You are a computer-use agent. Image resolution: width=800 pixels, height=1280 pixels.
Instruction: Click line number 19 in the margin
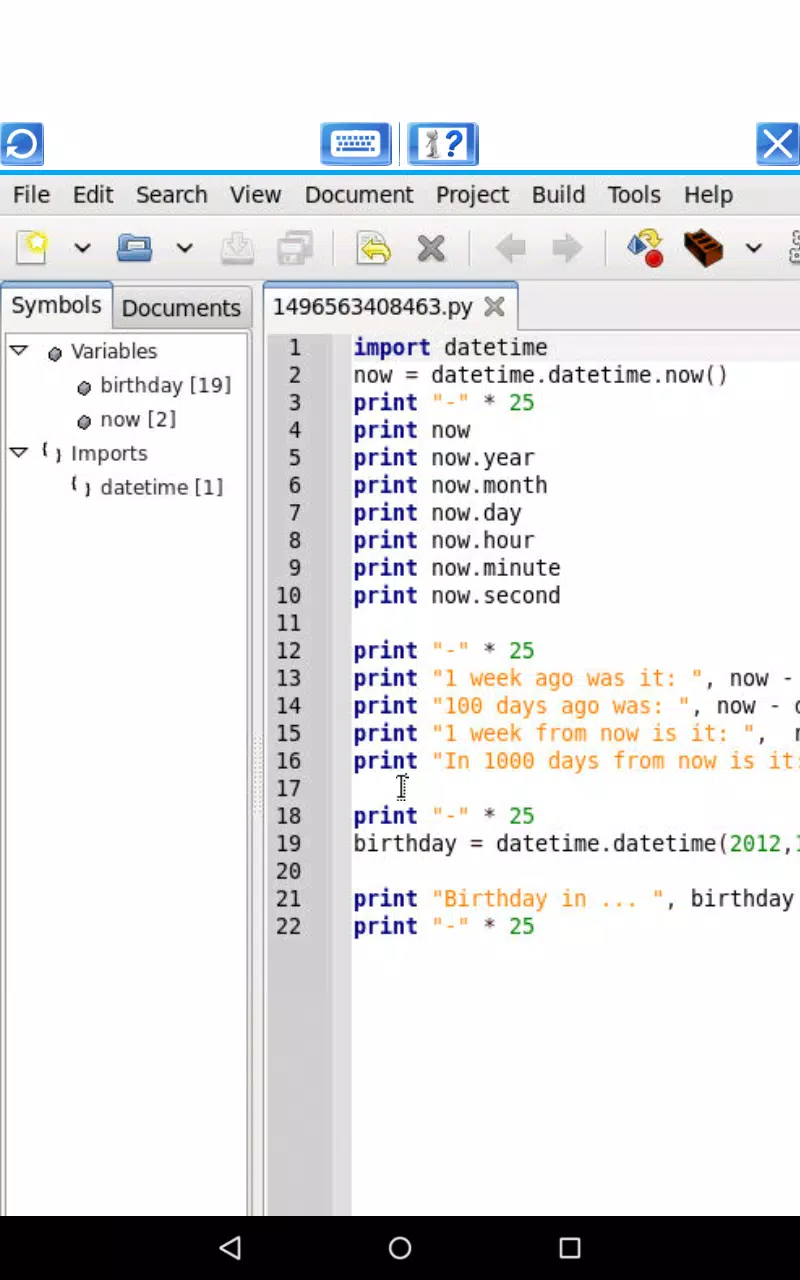pos(288,844)
